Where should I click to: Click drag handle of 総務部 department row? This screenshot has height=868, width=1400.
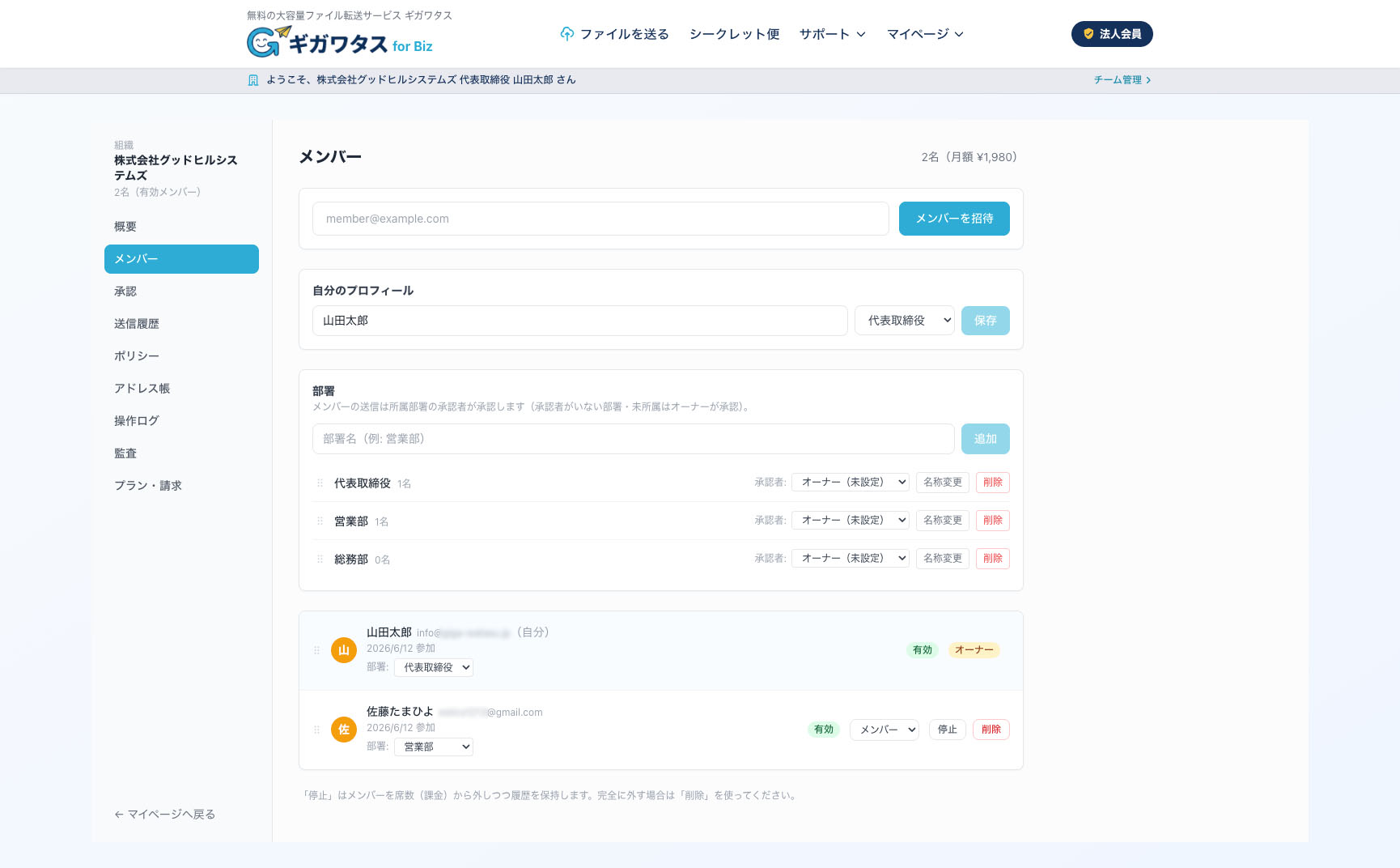click(x=320, y=560)
